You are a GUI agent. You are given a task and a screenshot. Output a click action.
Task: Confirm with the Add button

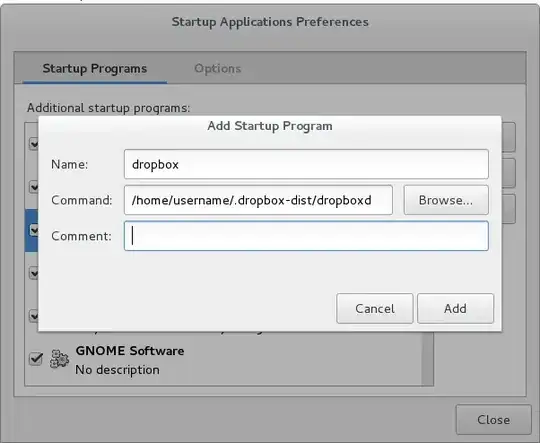click(455, 309)
